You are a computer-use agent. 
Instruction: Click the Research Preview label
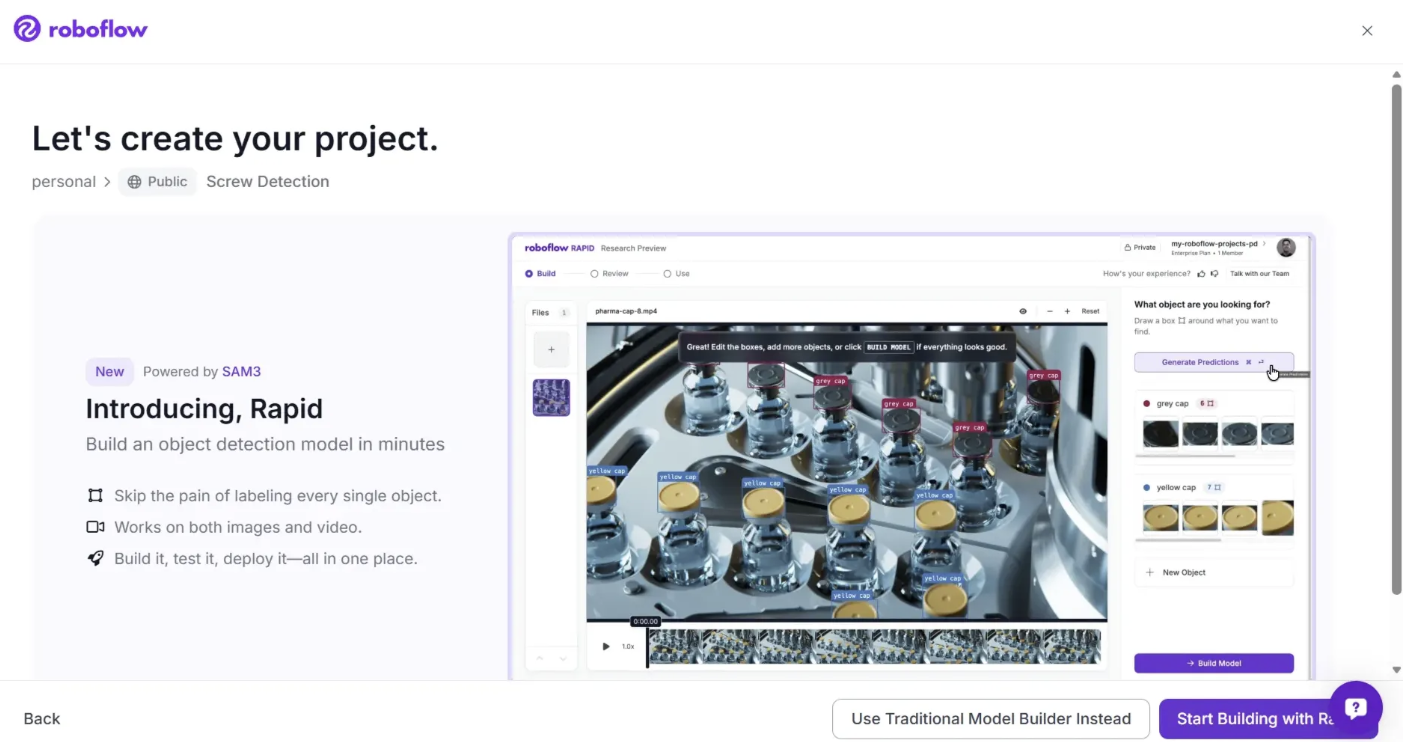click(633, 248)
